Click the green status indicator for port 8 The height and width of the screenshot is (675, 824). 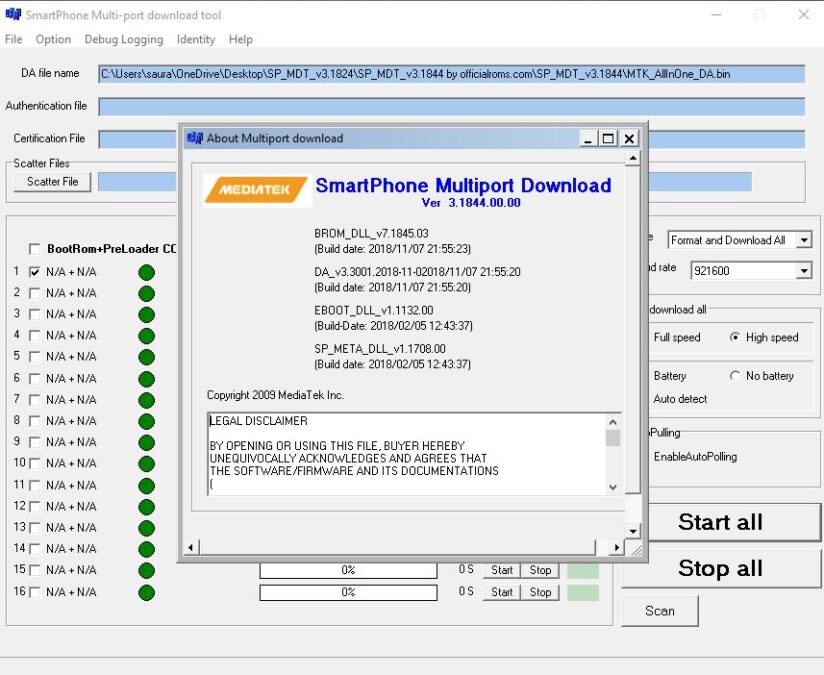(x=147, y=421)
